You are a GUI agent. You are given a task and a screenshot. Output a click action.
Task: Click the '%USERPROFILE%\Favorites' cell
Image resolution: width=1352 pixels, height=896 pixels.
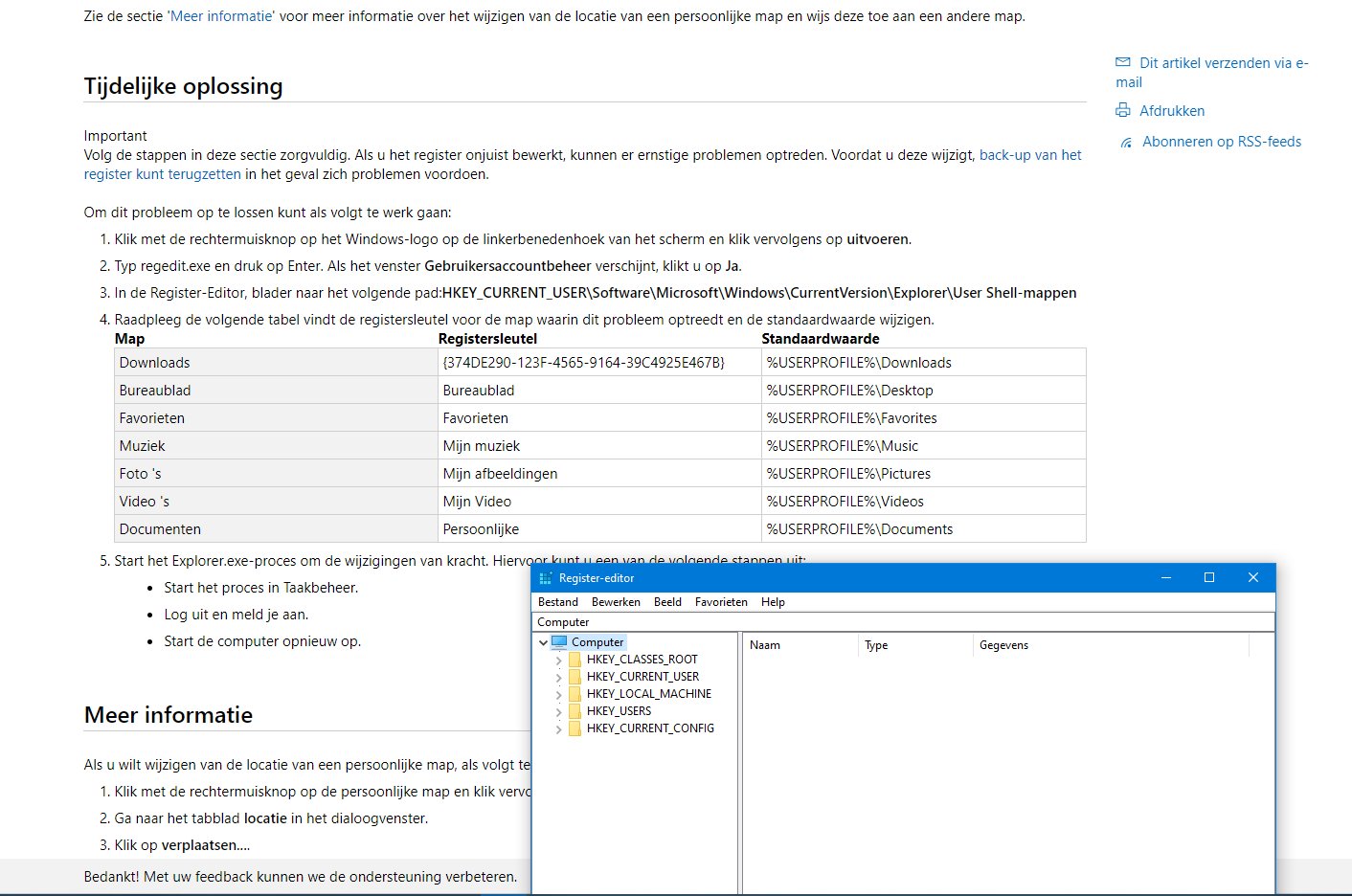(x=924, y=418)
